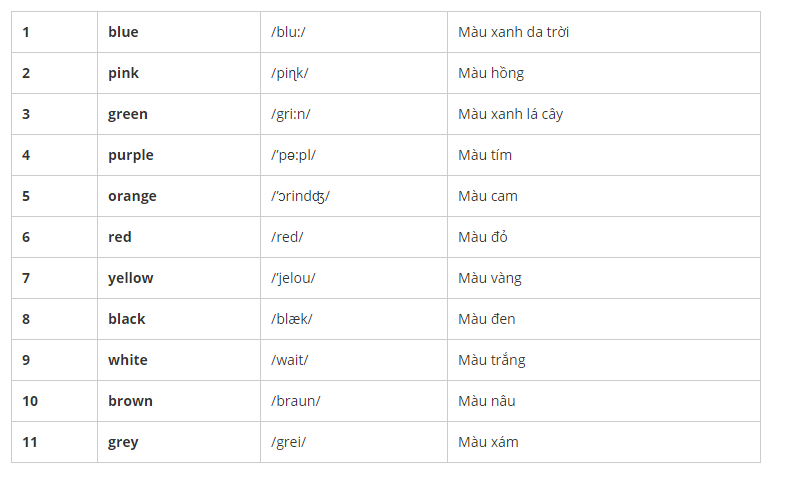Click the word "brown" in row 10
Viewport: 793px width, 479px height.
(x=130, y=401)
